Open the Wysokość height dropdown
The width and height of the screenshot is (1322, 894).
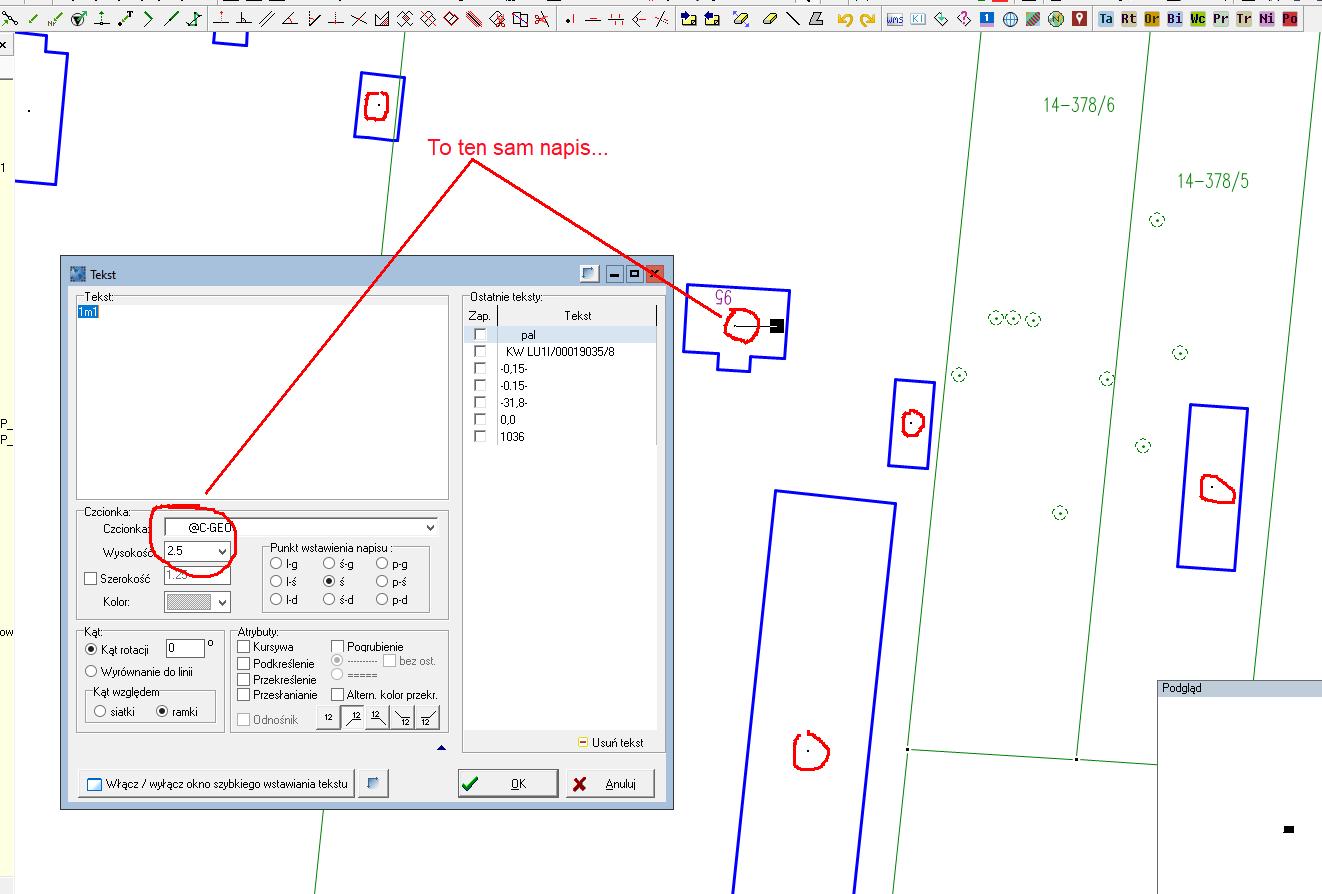pyautogui.click(x=222, y=551)
